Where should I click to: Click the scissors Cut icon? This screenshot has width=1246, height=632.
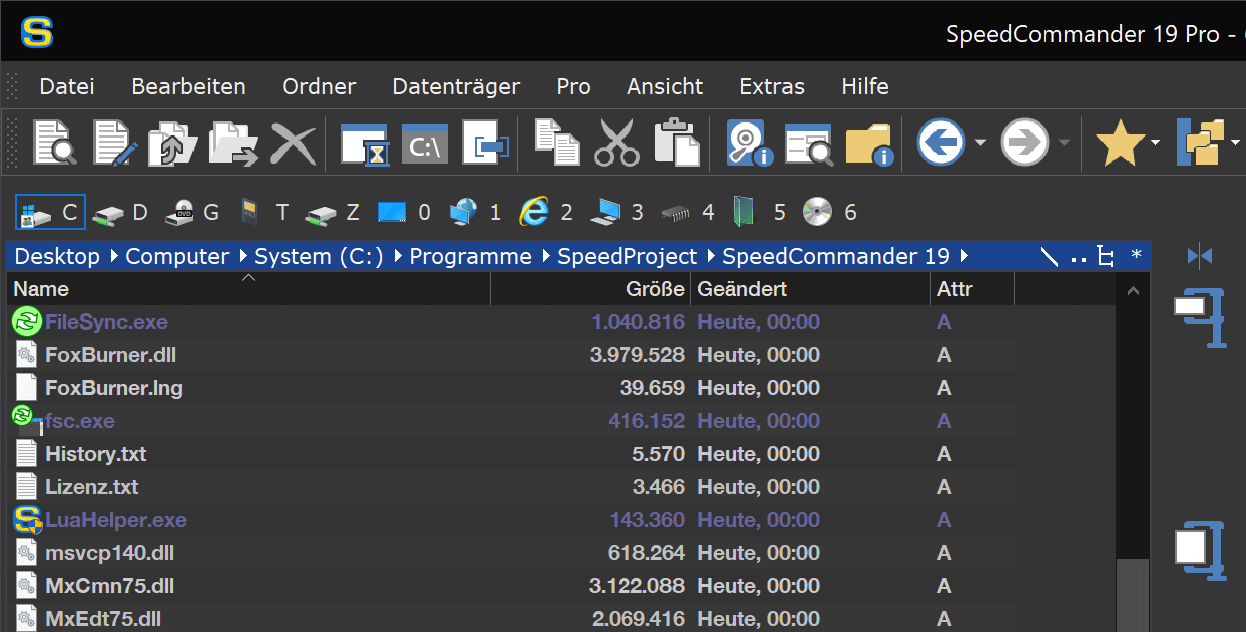point(616,143)
